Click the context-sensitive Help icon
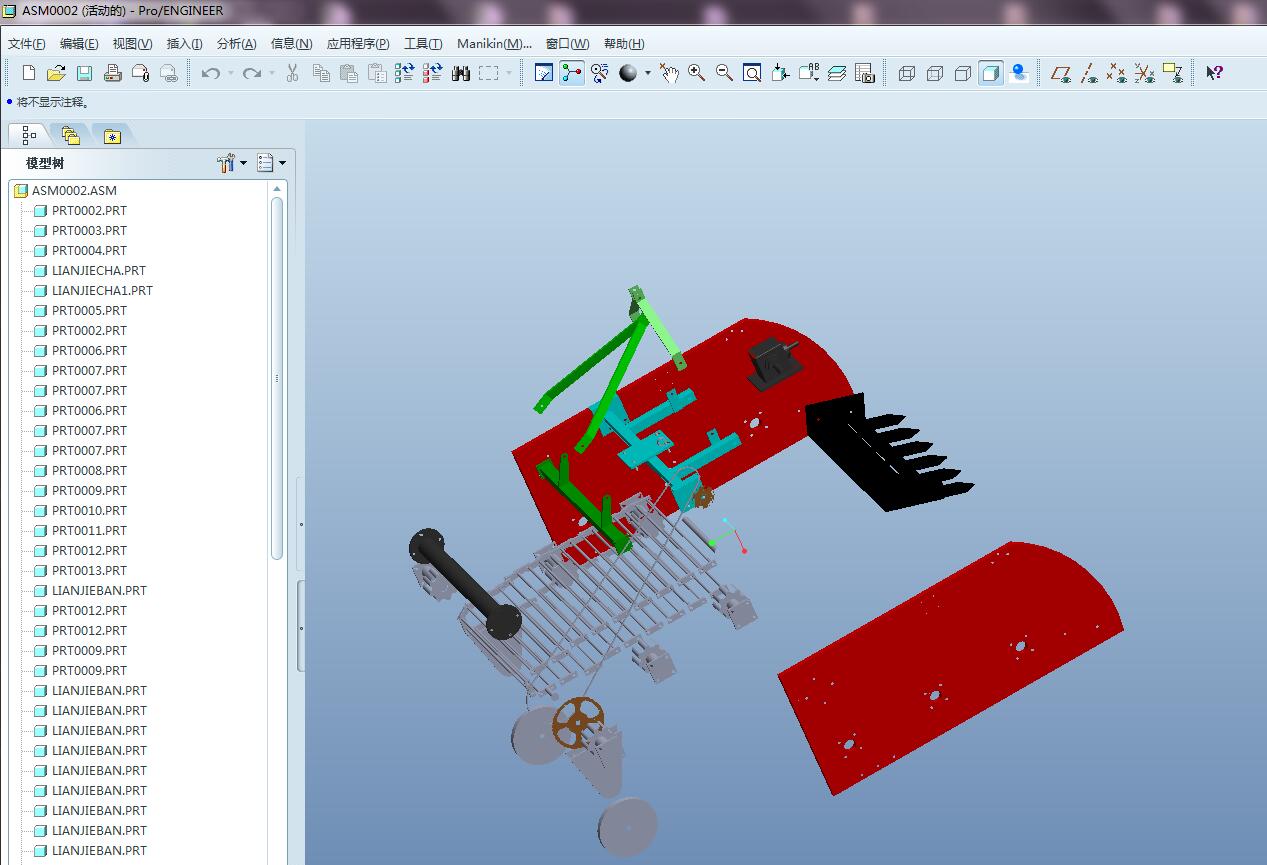This screenshot has height=865, width=1267. tap(1214, 73)
